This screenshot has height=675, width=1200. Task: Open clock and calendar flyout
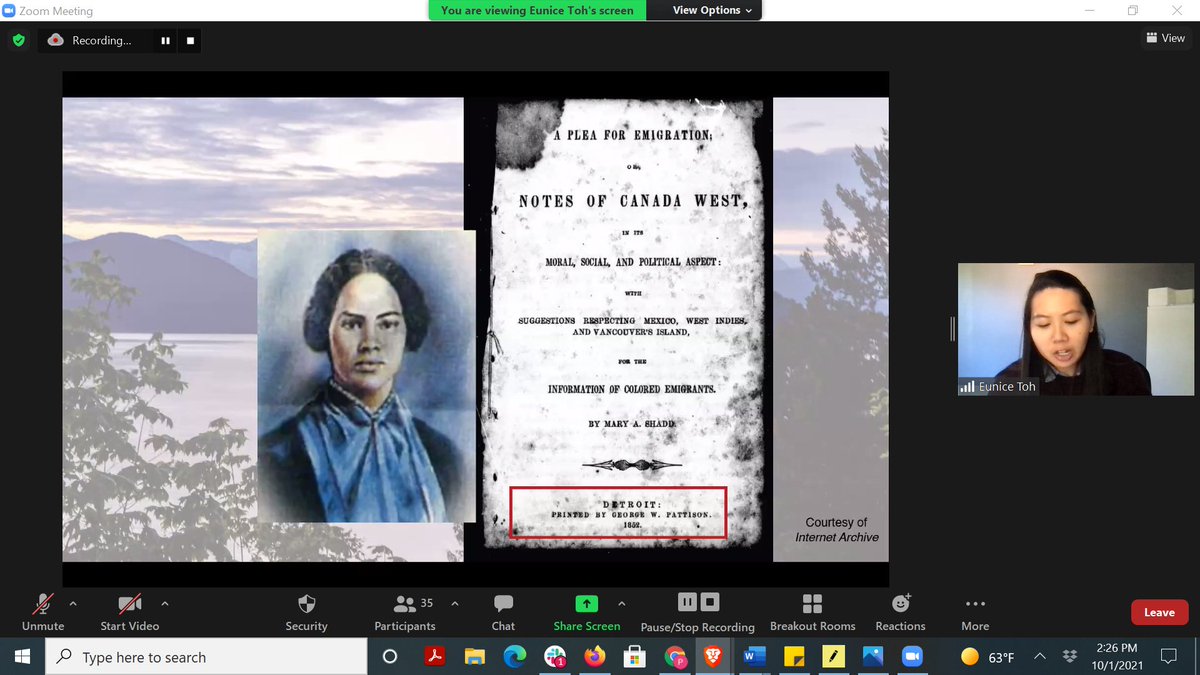click(x=1115, y=657)
